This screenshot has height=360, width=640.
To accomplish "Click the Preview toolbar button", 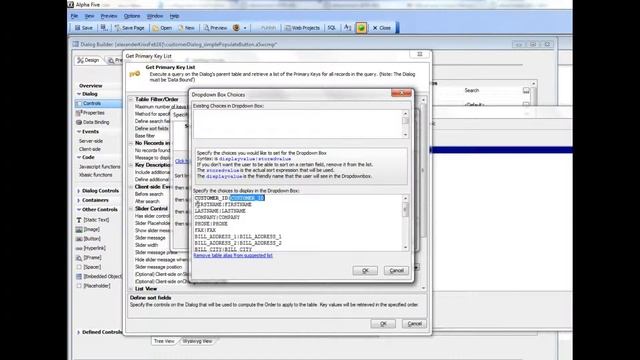I will pyautogui.click(x=215, y=28).
